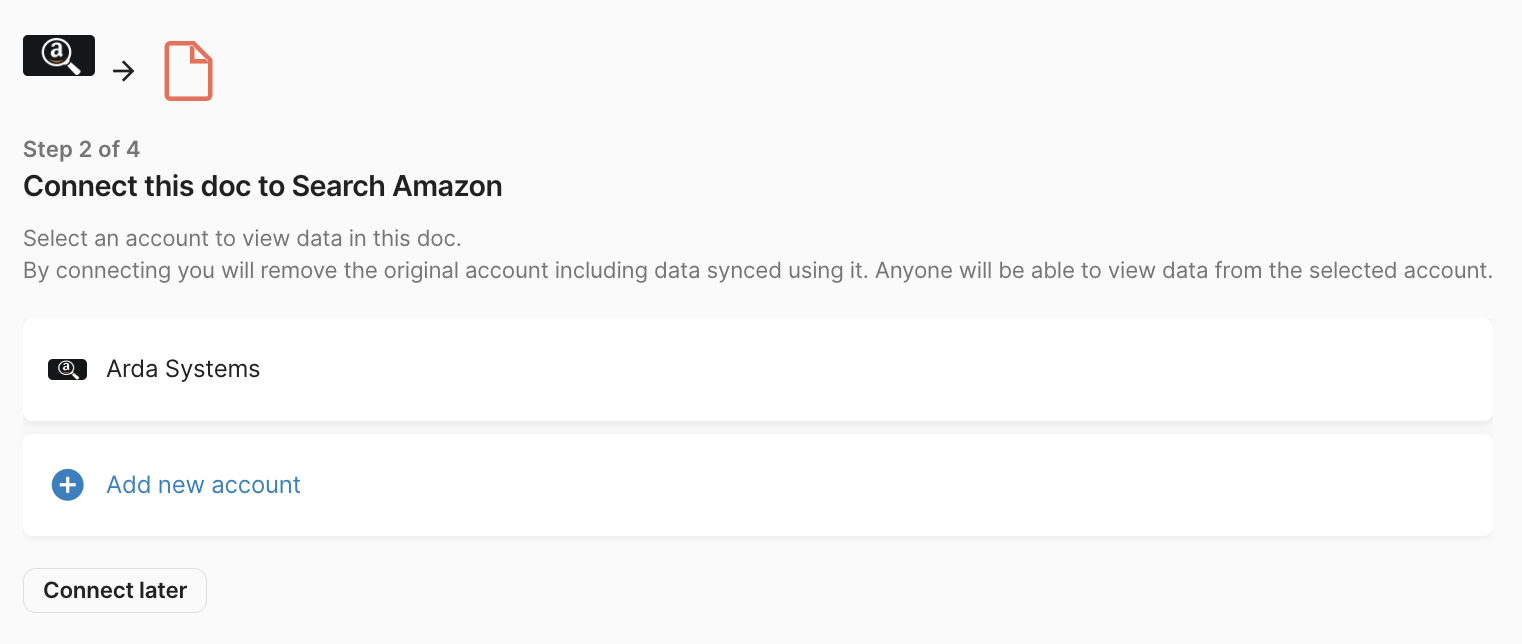Click the Anyone will be able to view sentence
The width and height of the screenshot is (1522, 644).
tap(1184, 271)
